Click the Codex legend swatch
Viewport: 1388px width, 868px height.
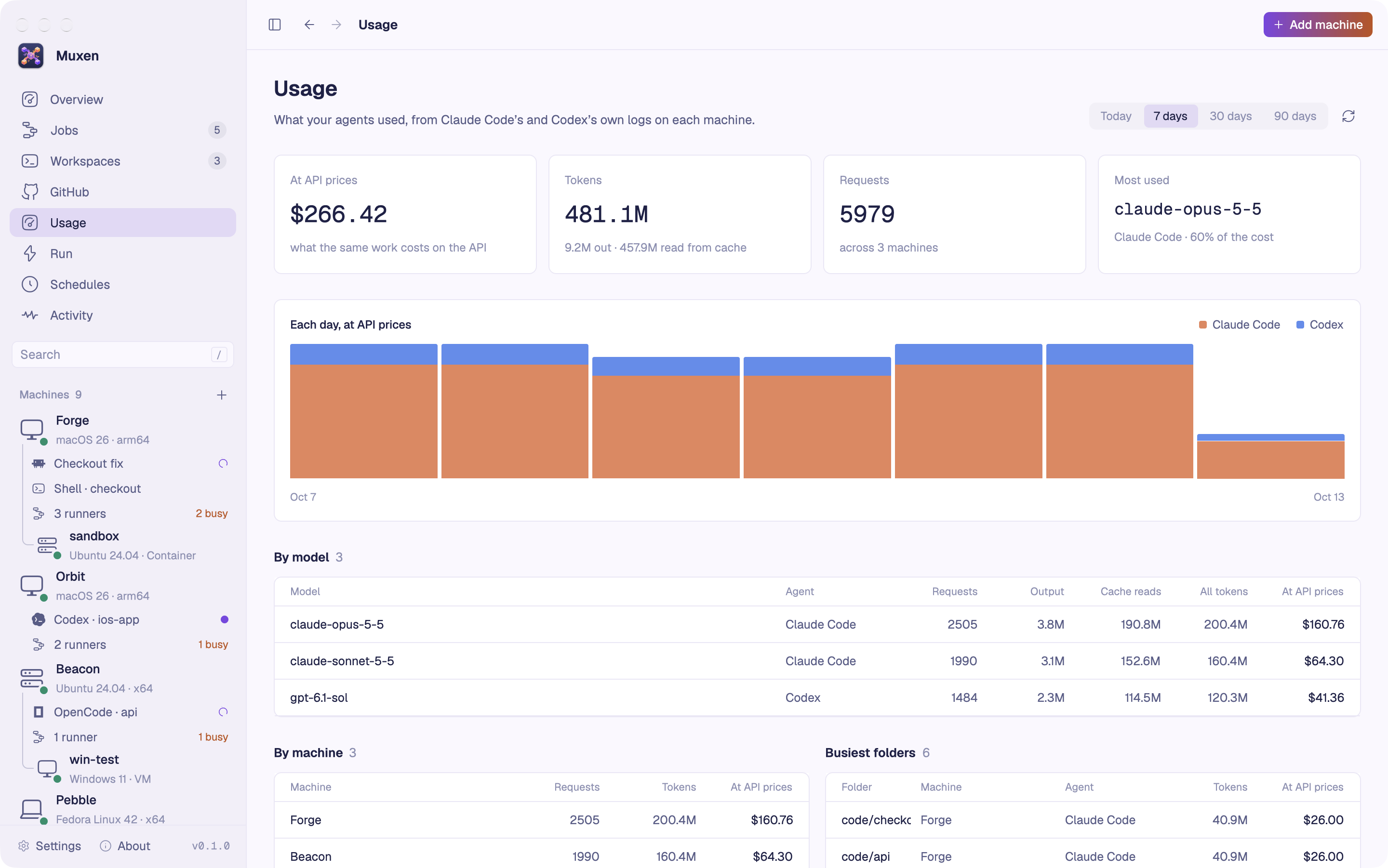(x=1300, y=325)
